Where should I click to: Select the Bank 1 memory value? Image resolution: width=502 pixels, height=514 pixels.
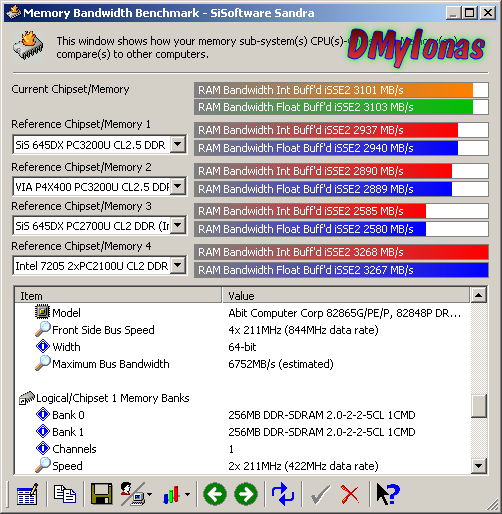[322, 432]
